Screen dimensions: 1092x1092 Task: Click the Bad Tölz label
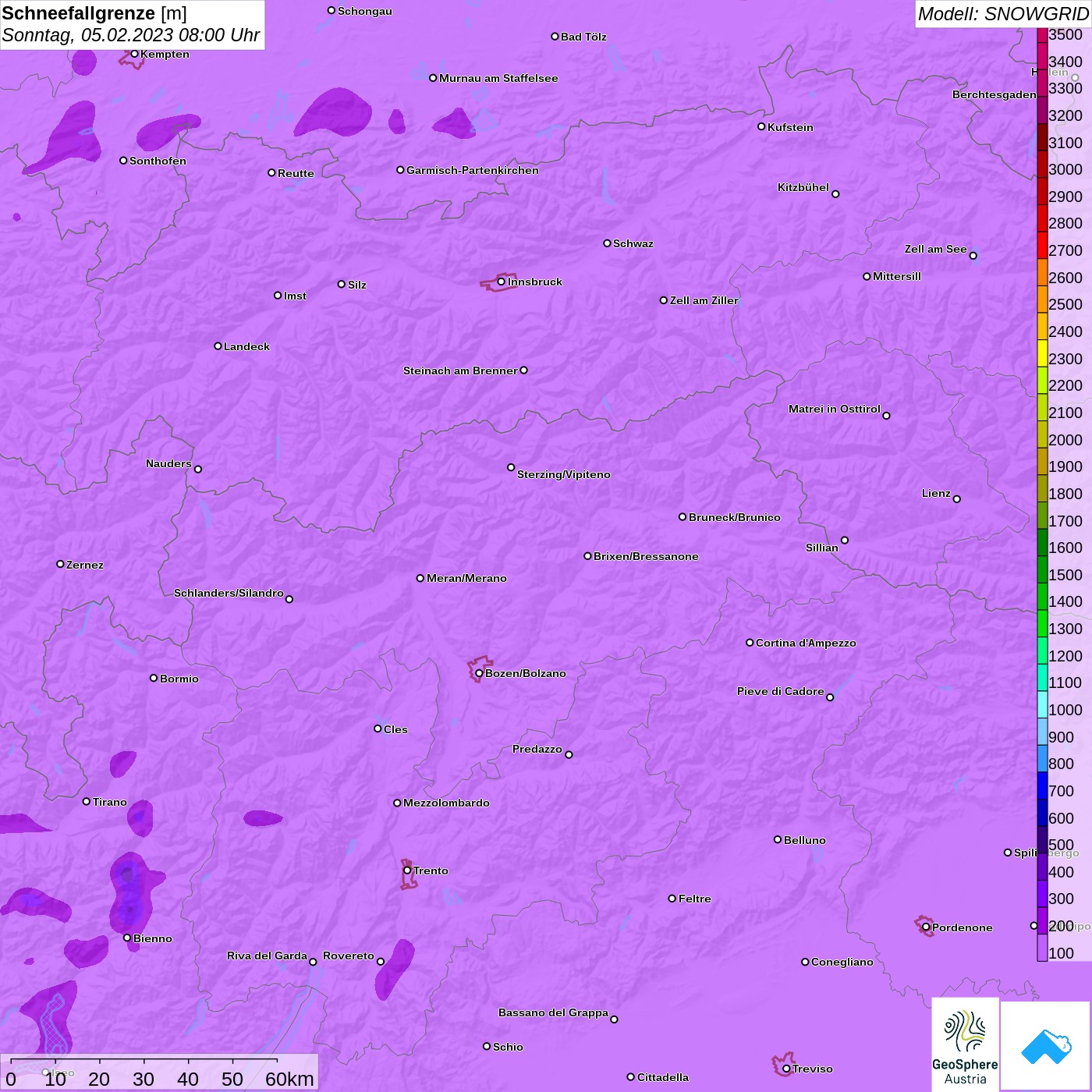583,37
